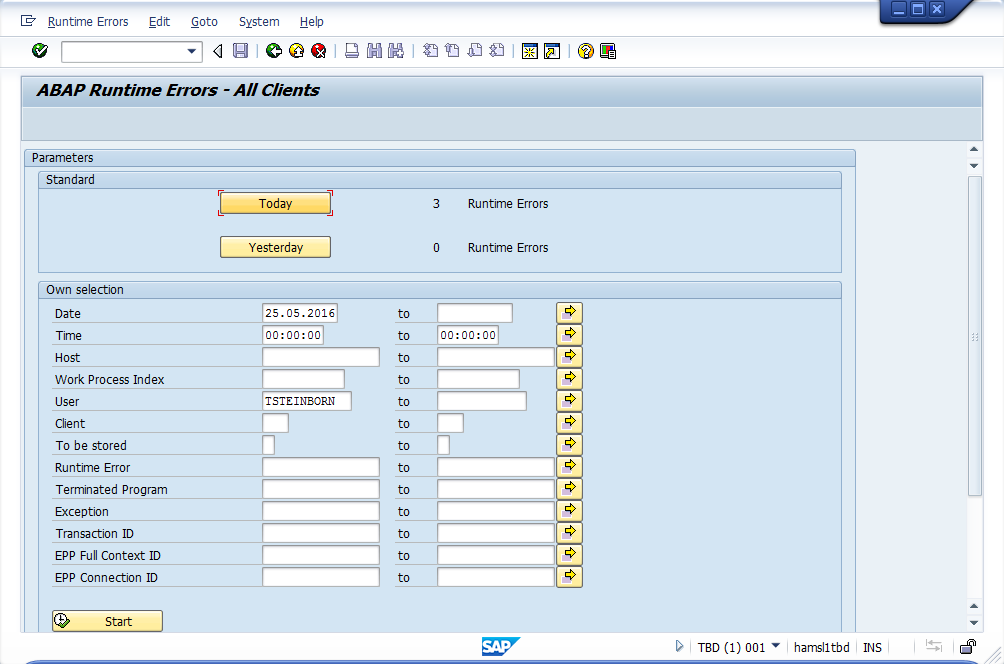Image resolution: width=1004 pixels, height=664 pixels.
Task: Click the green Enter checkmark icon
Action: tap(40, 51)
